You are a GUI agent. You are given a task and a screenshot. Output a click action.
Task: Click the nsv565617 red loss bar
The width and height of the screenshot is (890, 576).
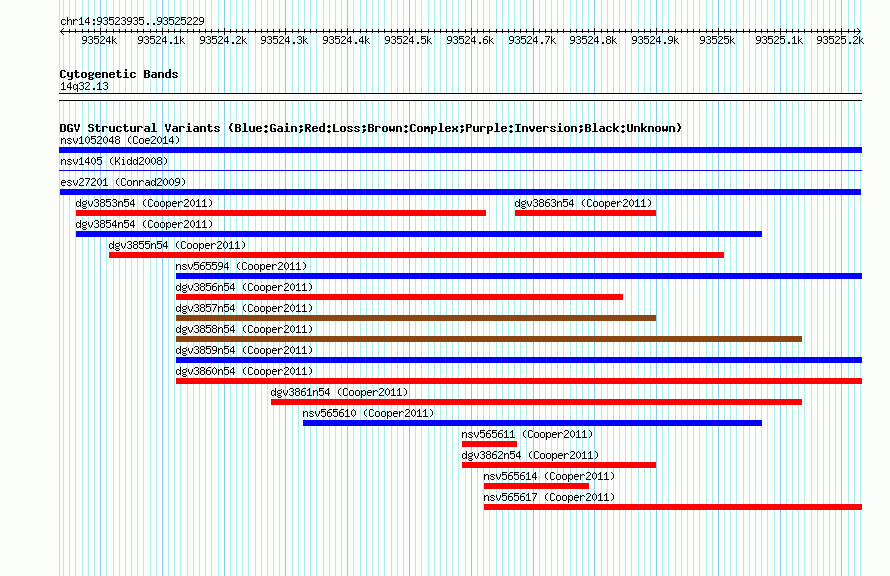click(673, 507)
